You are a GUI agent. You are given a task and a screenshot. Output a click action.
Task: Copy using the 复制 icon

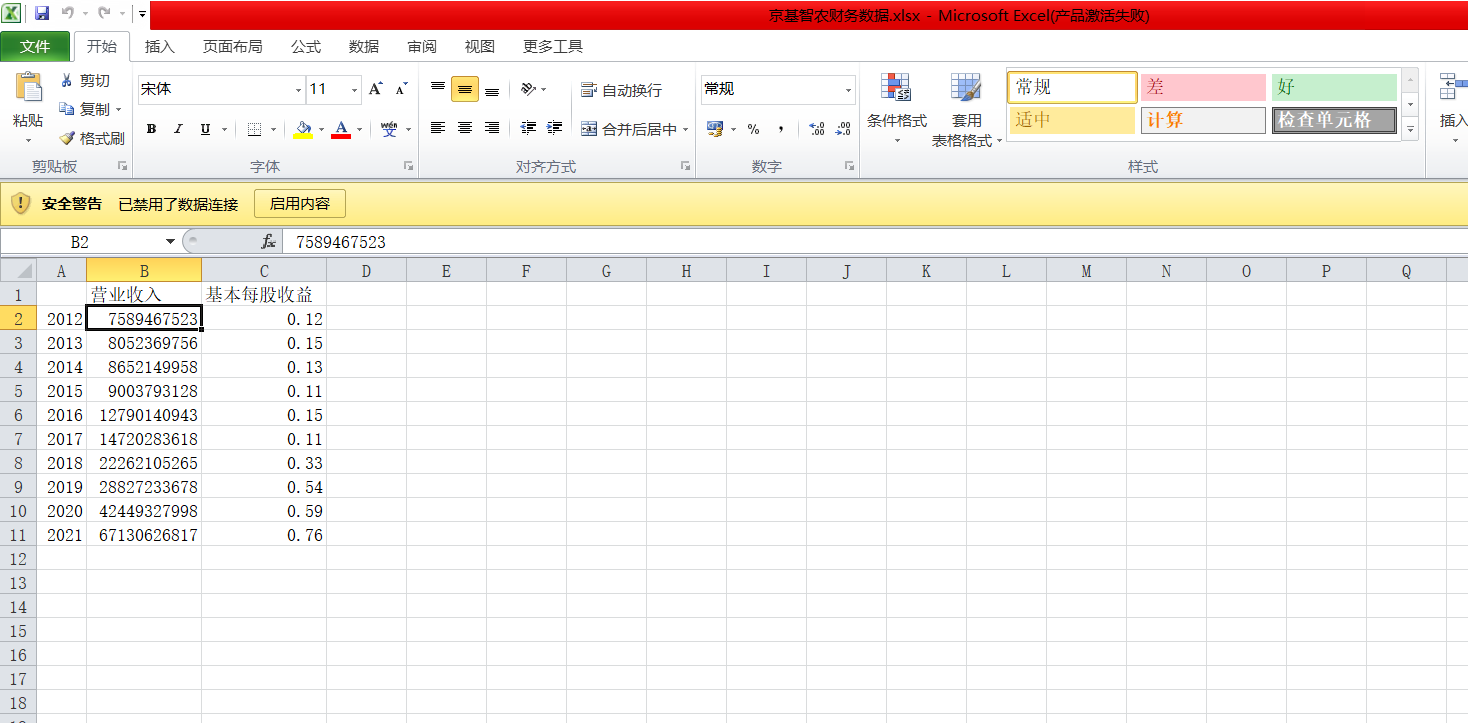pos(67,109)
